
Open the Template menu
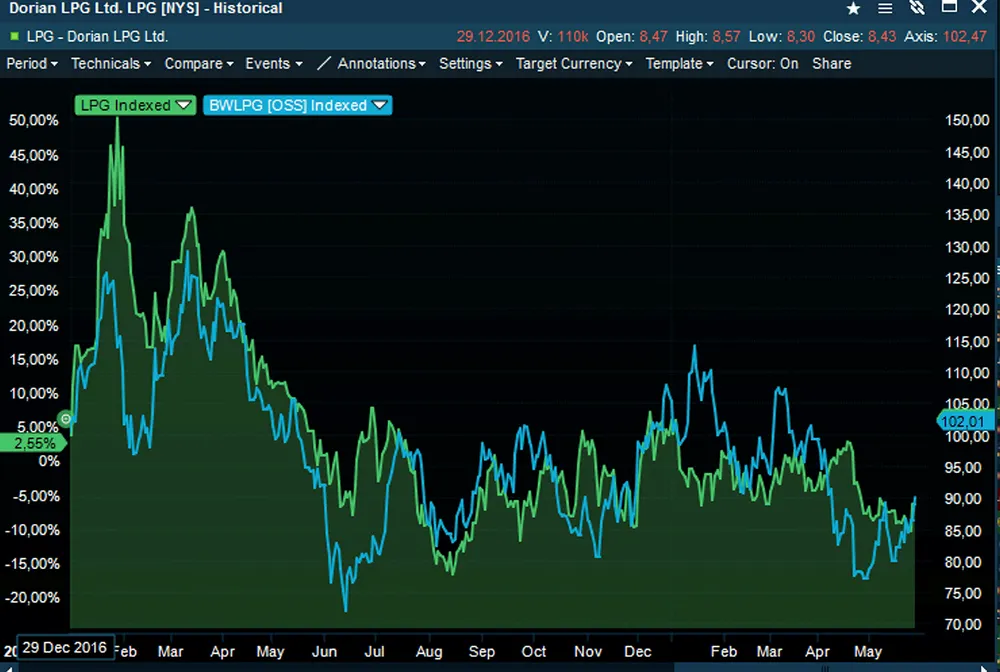pyautogui.click(x=679, y=63)
